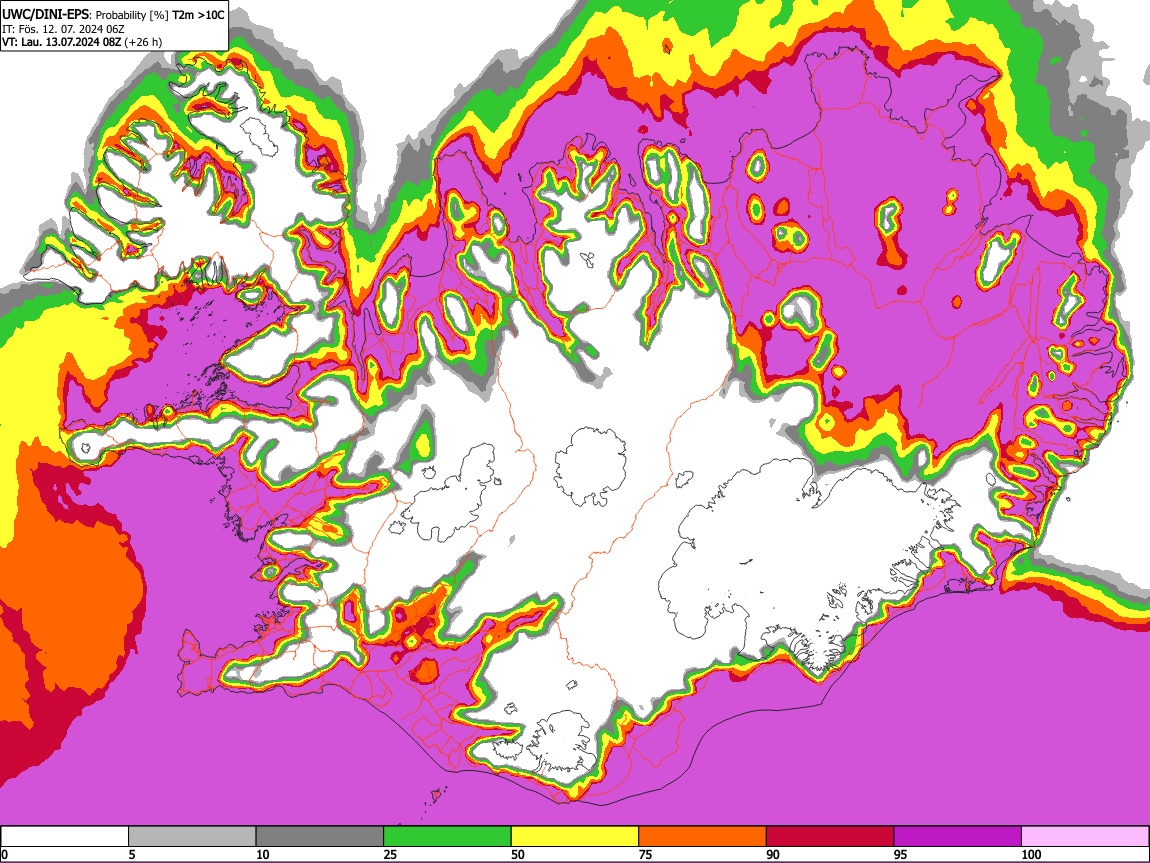Click the '(+26 h)' forecast offset text

pyautogui.click(x=143, y=42)
